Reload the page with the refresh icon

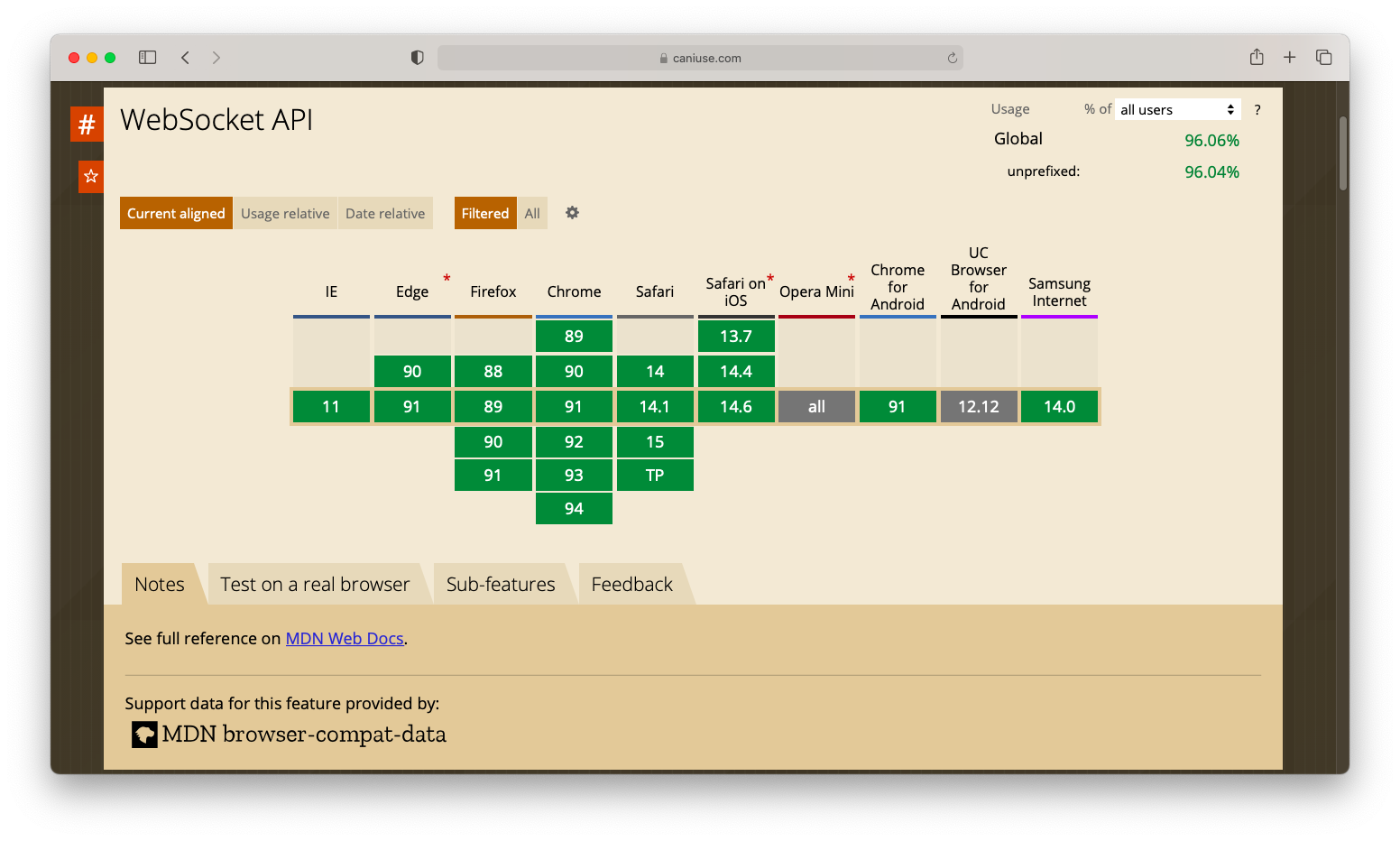[952, 58]
